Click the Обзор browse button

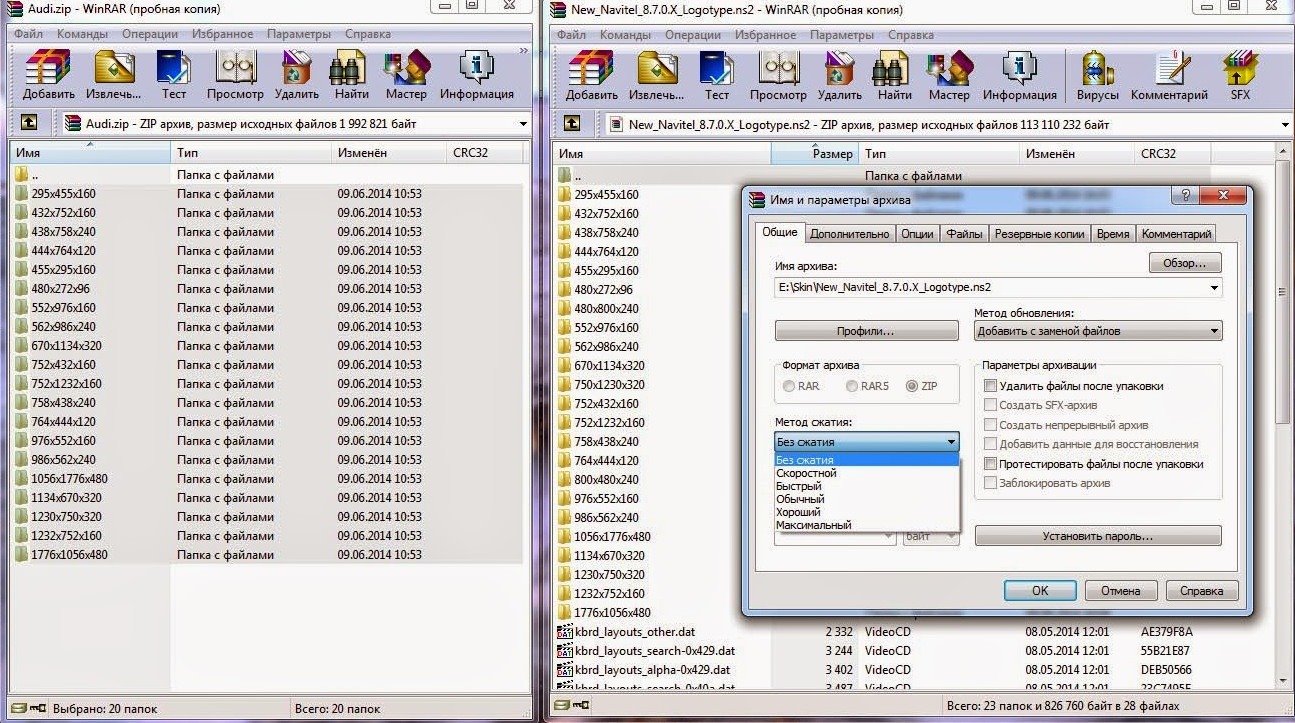click(1185, 264)
